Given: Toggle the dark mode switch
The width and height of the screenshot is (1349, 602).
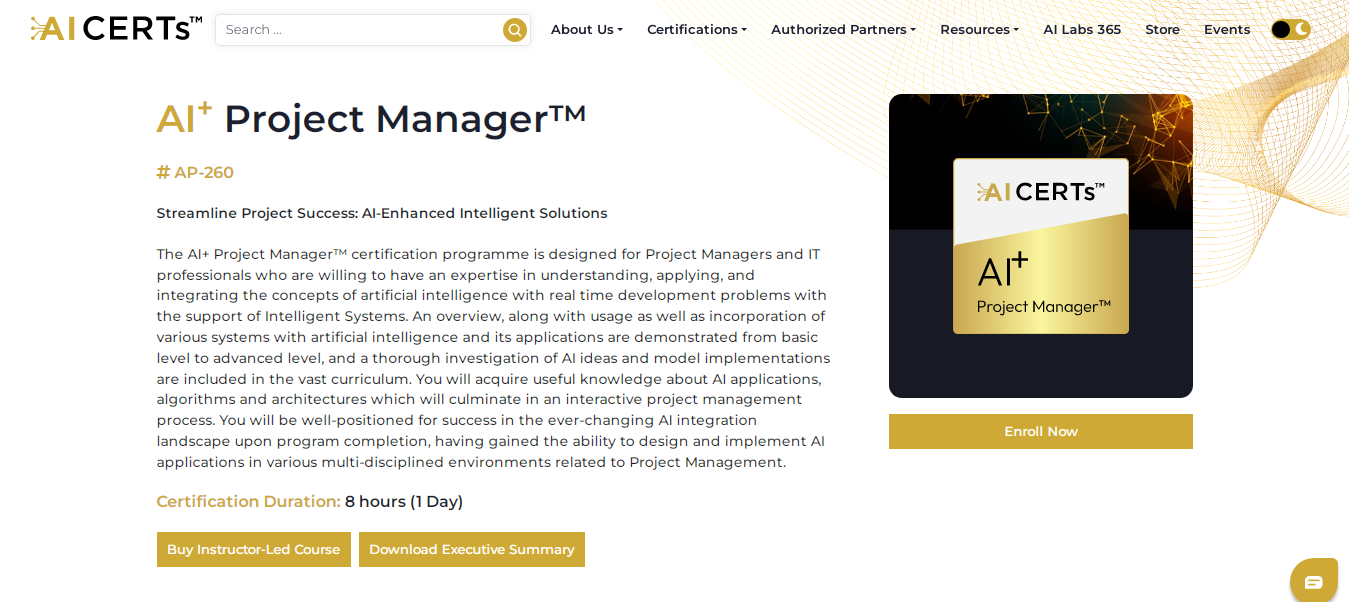Looking at the screenshot, I should (1290, 29).
